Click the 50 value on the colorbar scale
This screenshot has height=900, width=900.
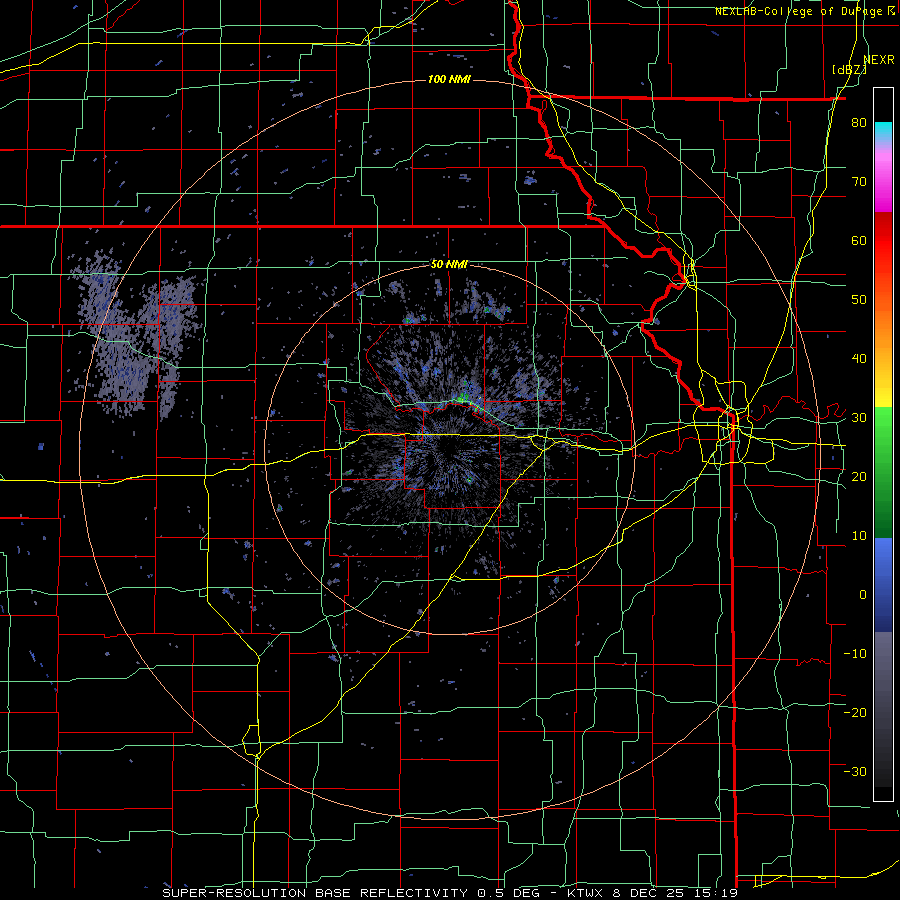coord(859,300)
